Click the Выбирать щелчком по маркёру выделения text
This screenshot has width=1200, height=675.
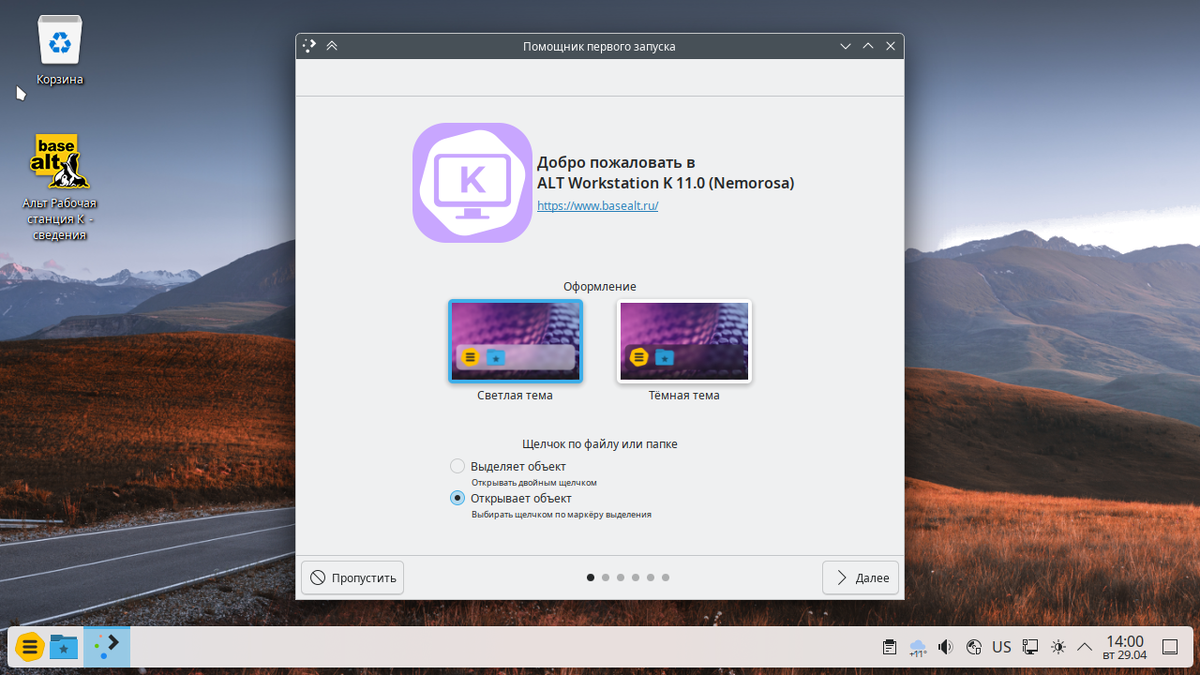pyautogui.click(x=562, y=514)
